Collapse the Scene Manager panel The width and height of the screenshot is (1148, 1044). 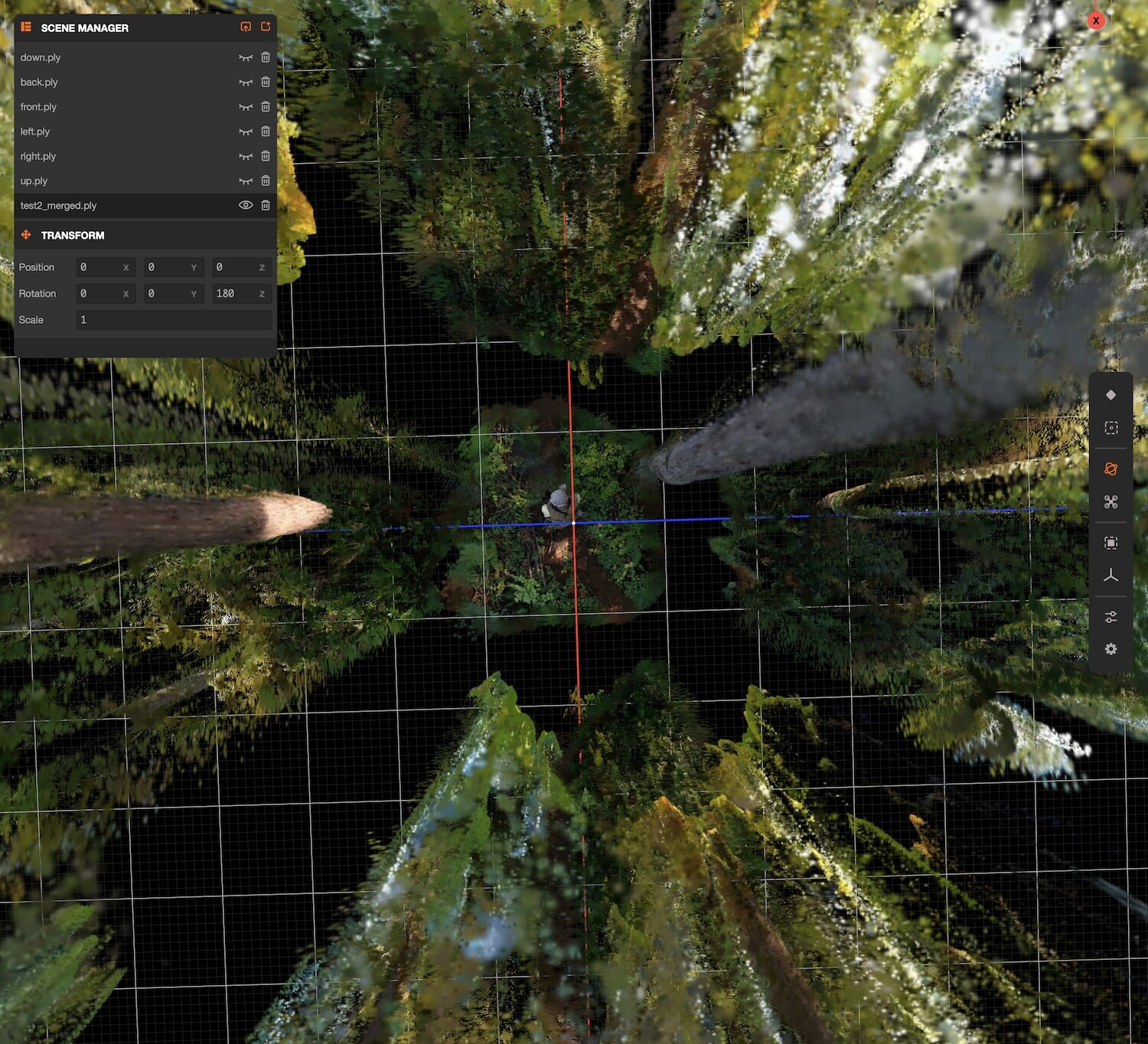[x=84, y=28]
